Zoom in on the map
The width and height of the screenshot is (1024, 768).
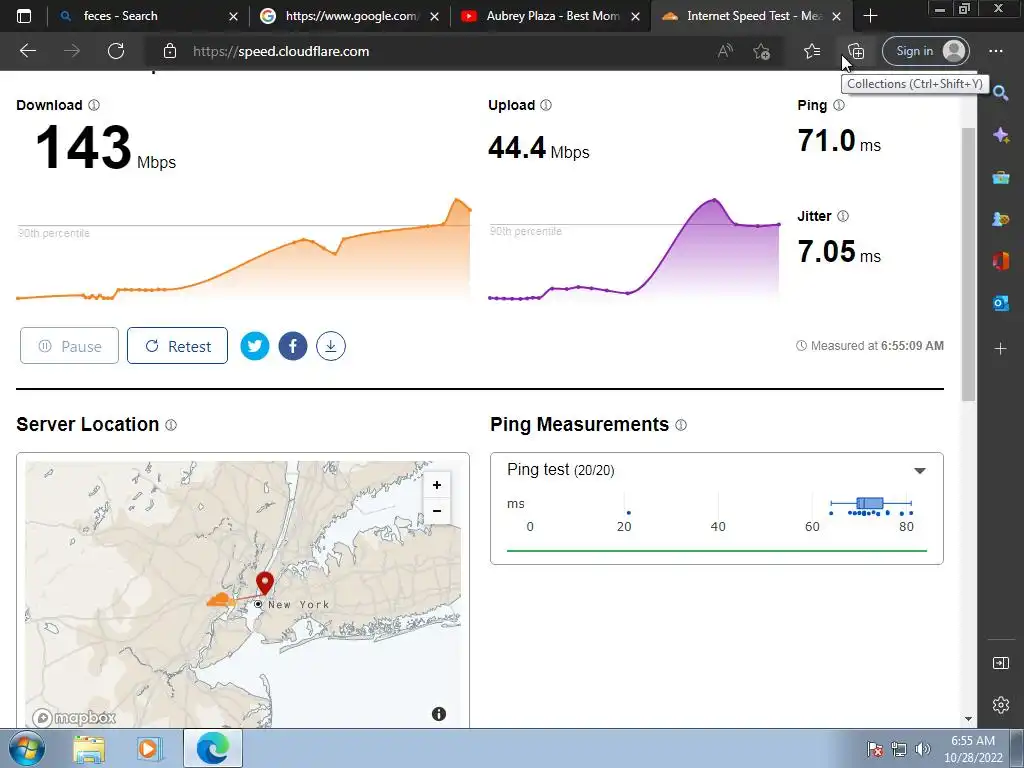tap(437, 485)
